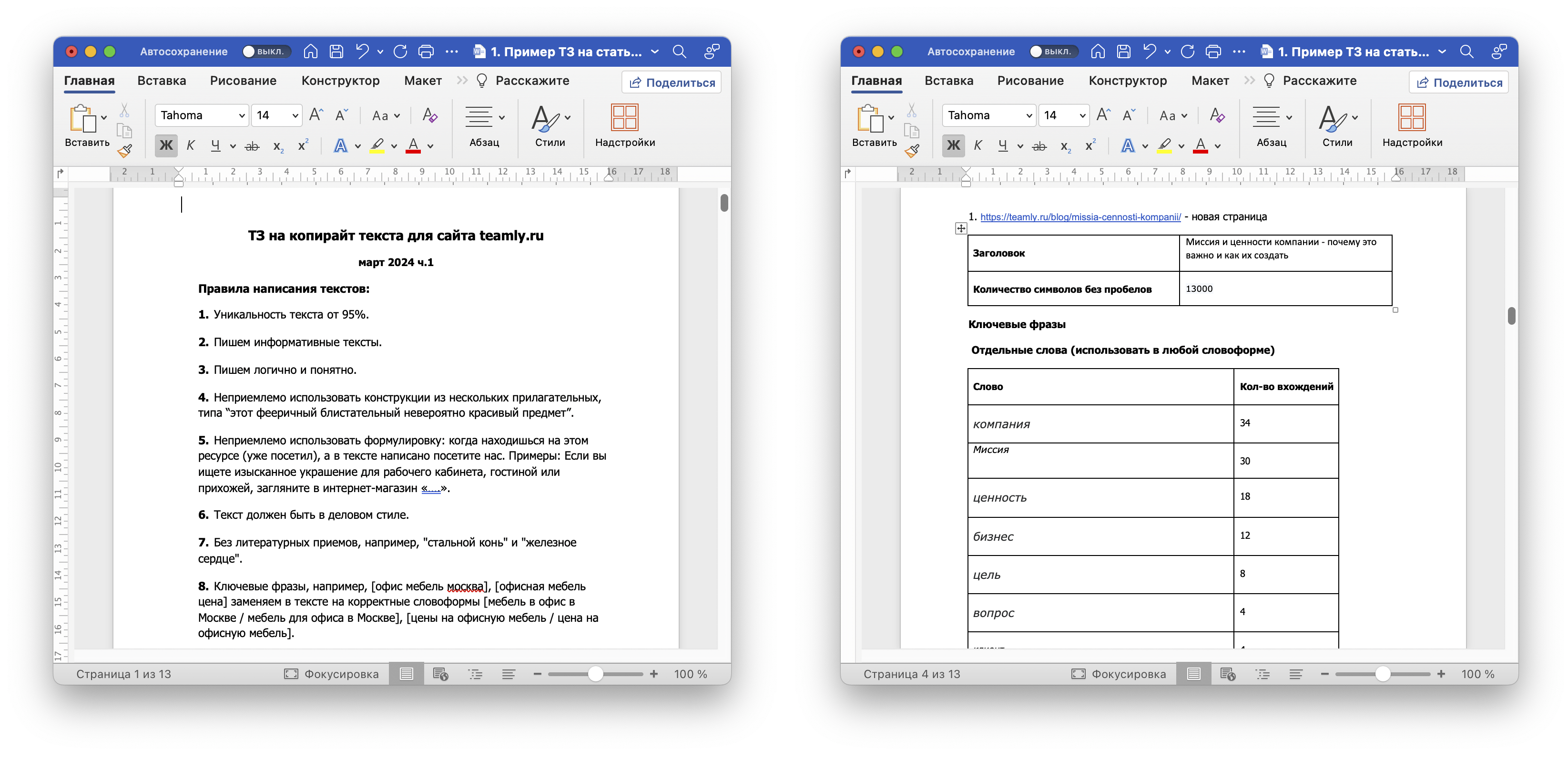Click the Clear Formatting icon in left ribbon
This screenshot has height=782, width=1568.
pyautogui.click(x=430, y=115)
